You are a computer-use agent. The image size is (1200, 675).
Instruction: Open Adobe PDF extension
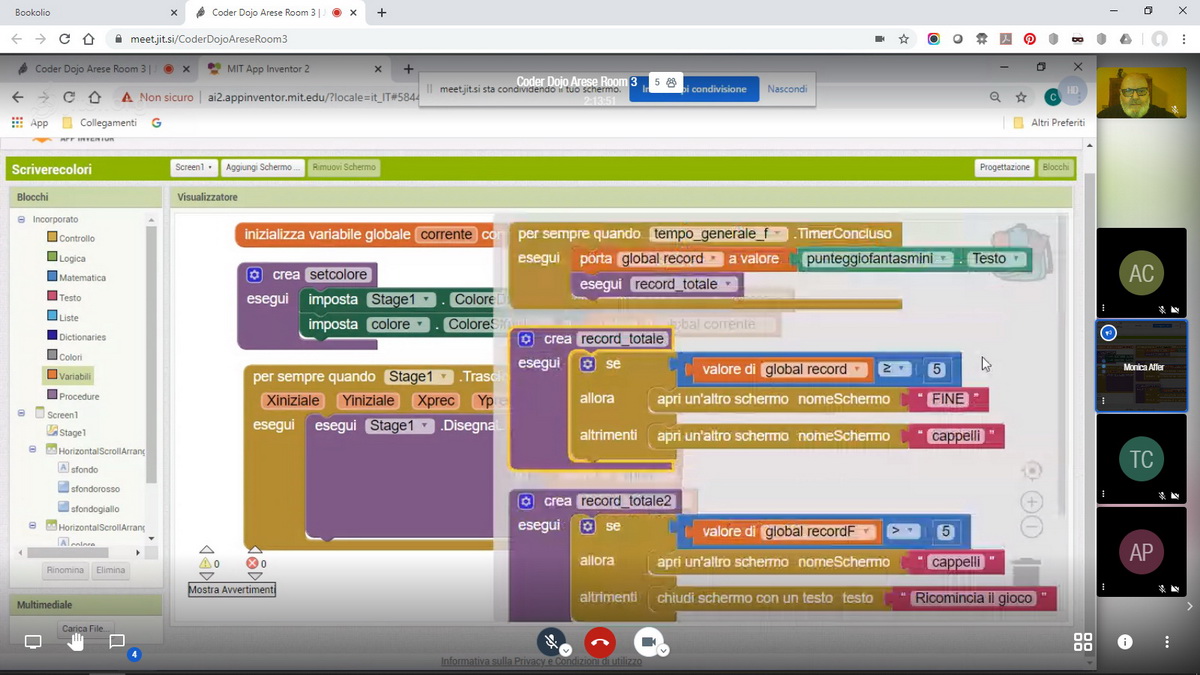(1005, 39)
